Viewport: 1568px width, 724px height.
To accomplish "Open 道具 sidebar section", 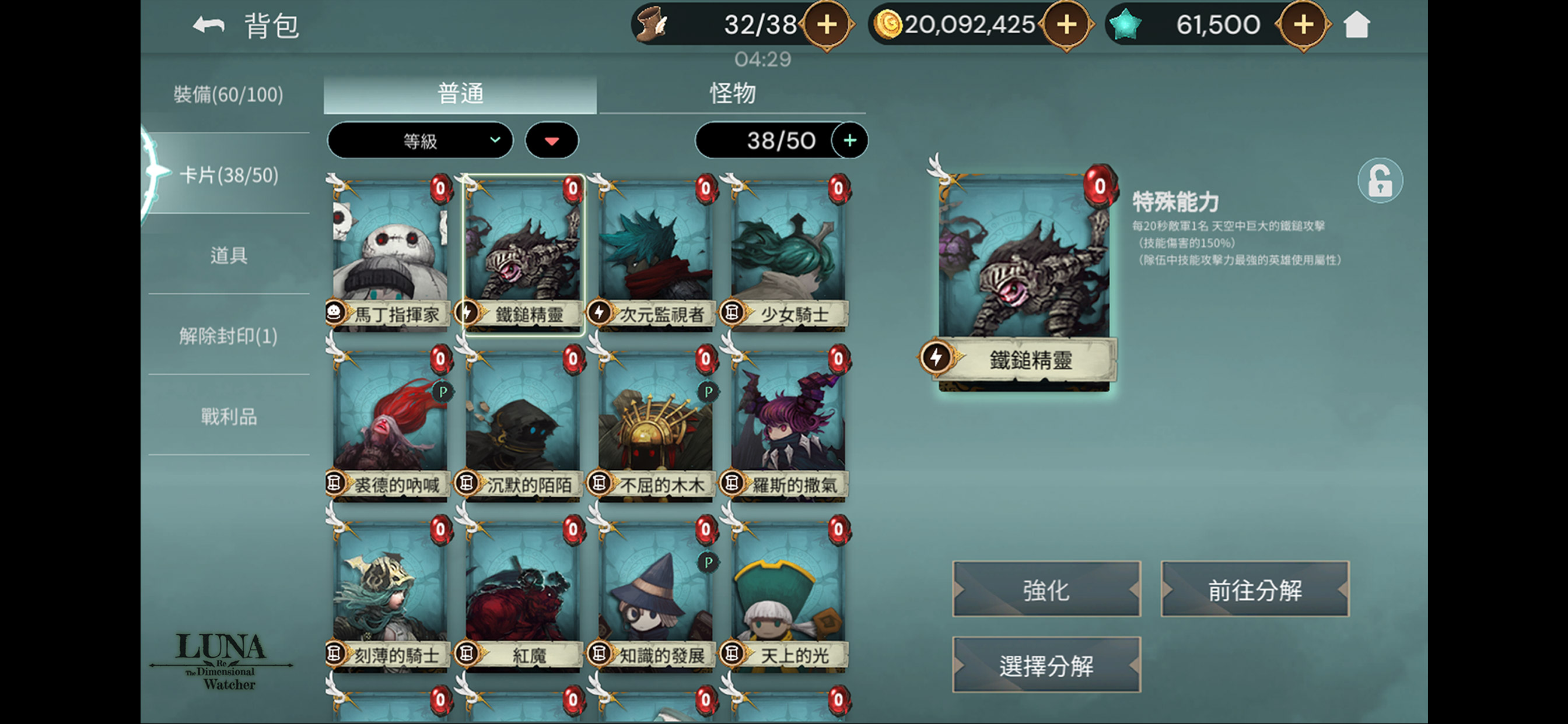I will pos(228,255).
